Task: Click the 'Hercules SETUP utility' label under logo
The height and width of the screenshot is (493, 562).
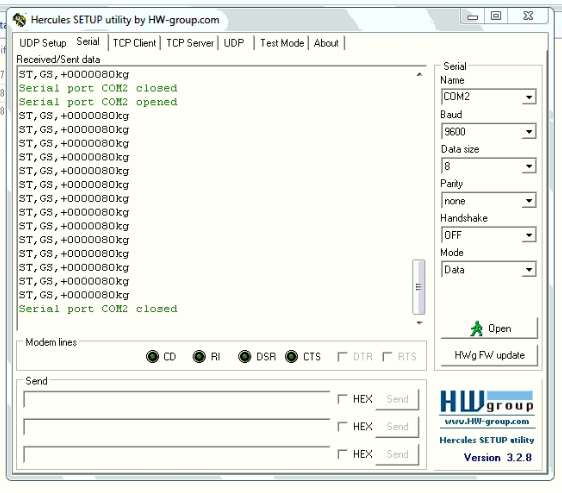Action: click(487, 440)
